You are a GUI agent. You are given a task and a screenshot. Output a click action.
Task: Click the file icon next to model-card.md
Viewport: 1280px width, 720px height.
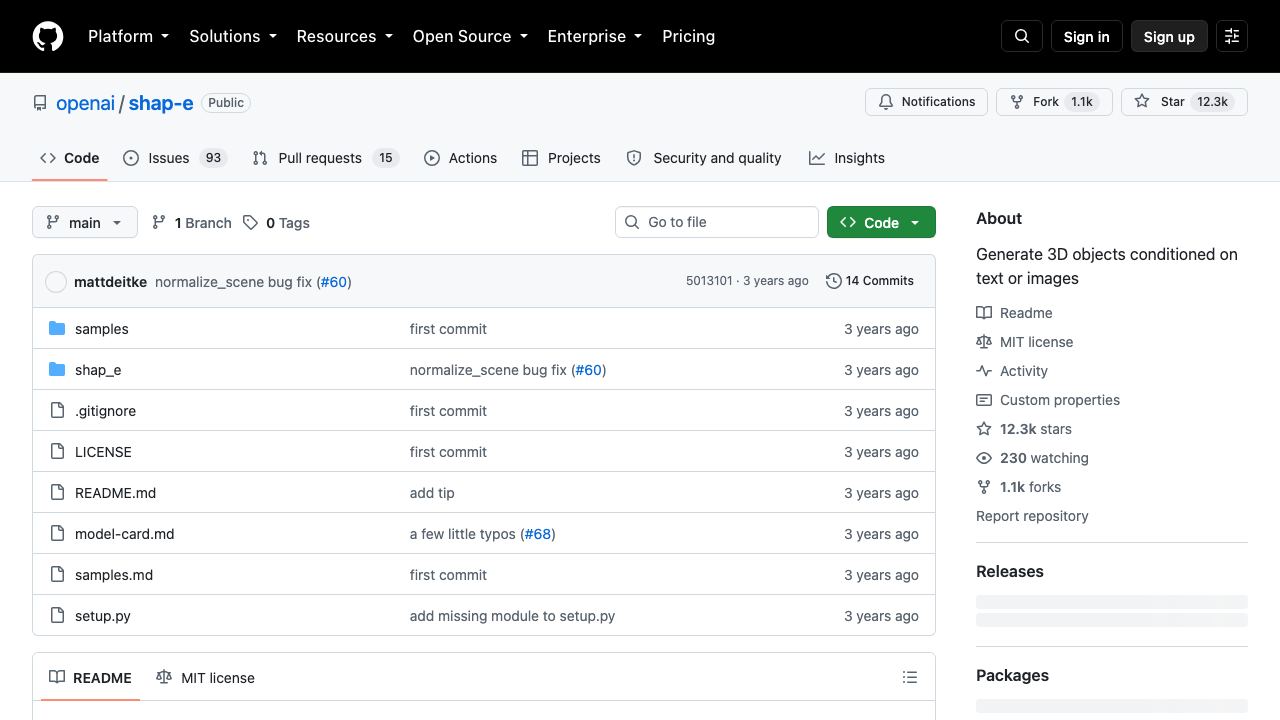coord(57,534)
